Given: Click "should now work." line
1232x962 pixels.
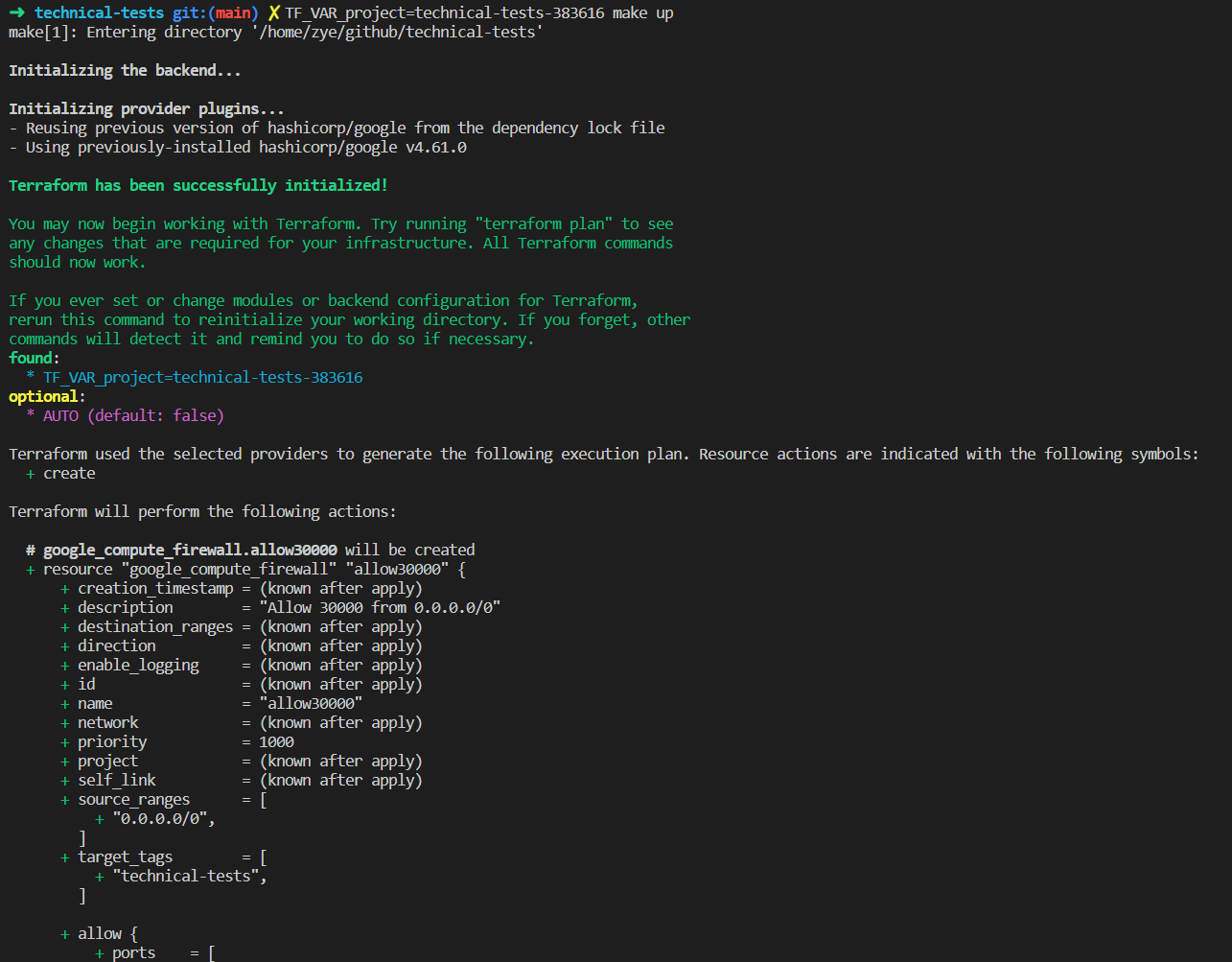Looking at the screenshot, I should pos(78,262).
